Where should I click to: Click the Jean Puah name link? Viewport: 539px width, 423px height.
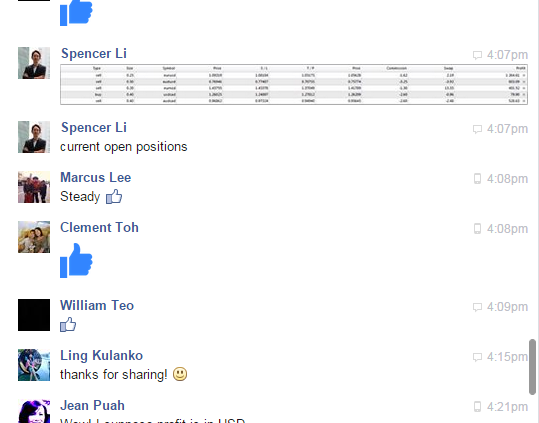pos(92,405)
